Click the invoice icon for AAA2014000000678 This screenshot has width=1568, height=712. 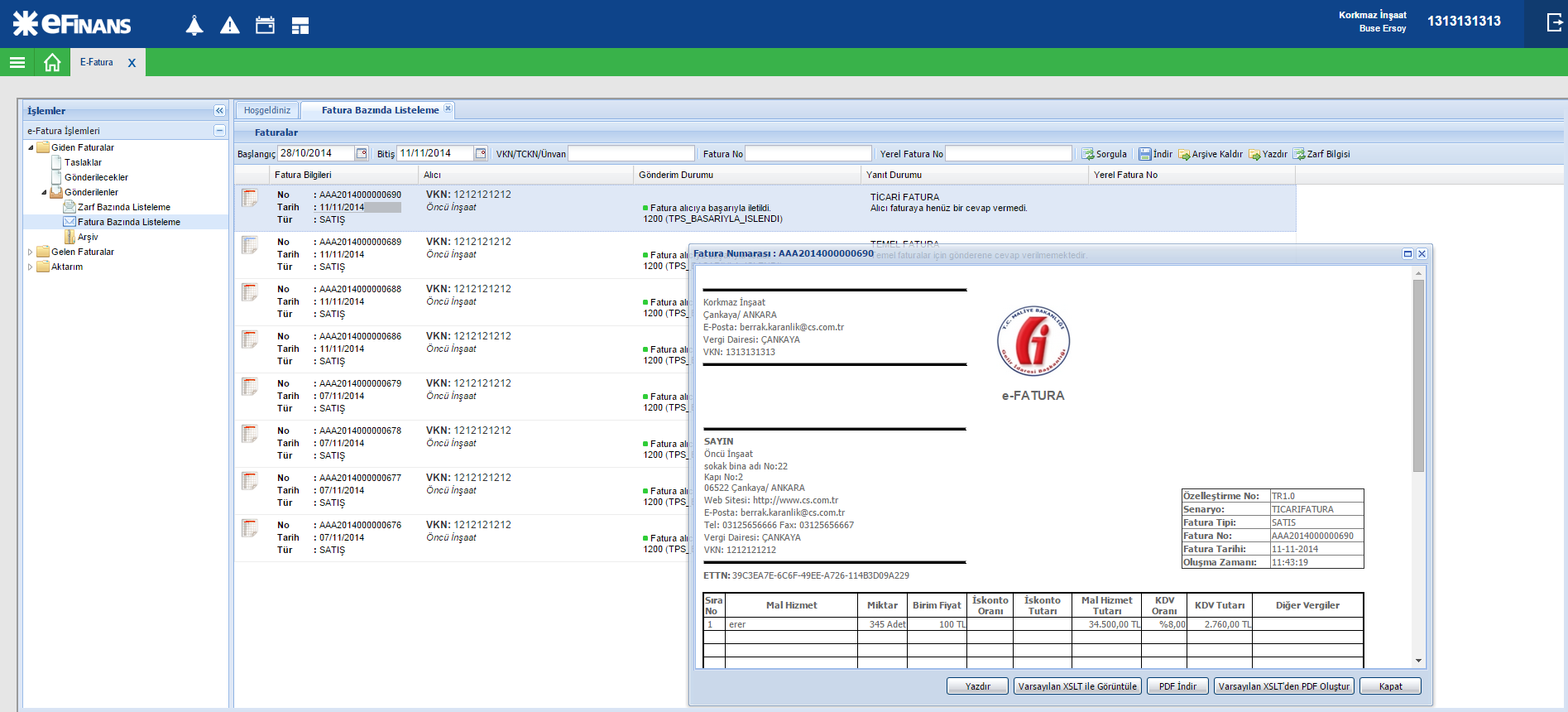pos(249,434)
